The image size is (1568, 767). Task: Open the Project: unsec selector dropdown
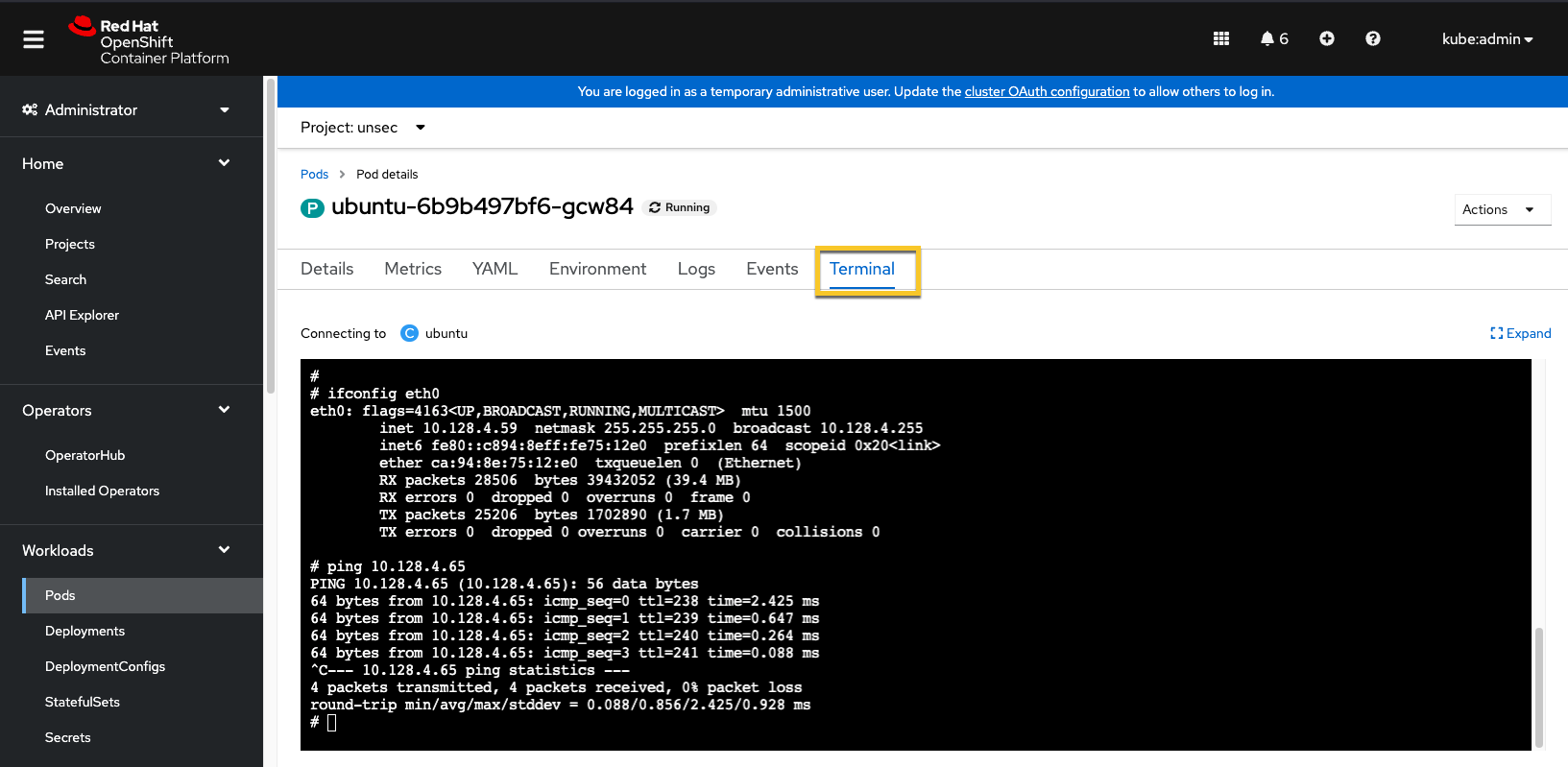point(363,128)
